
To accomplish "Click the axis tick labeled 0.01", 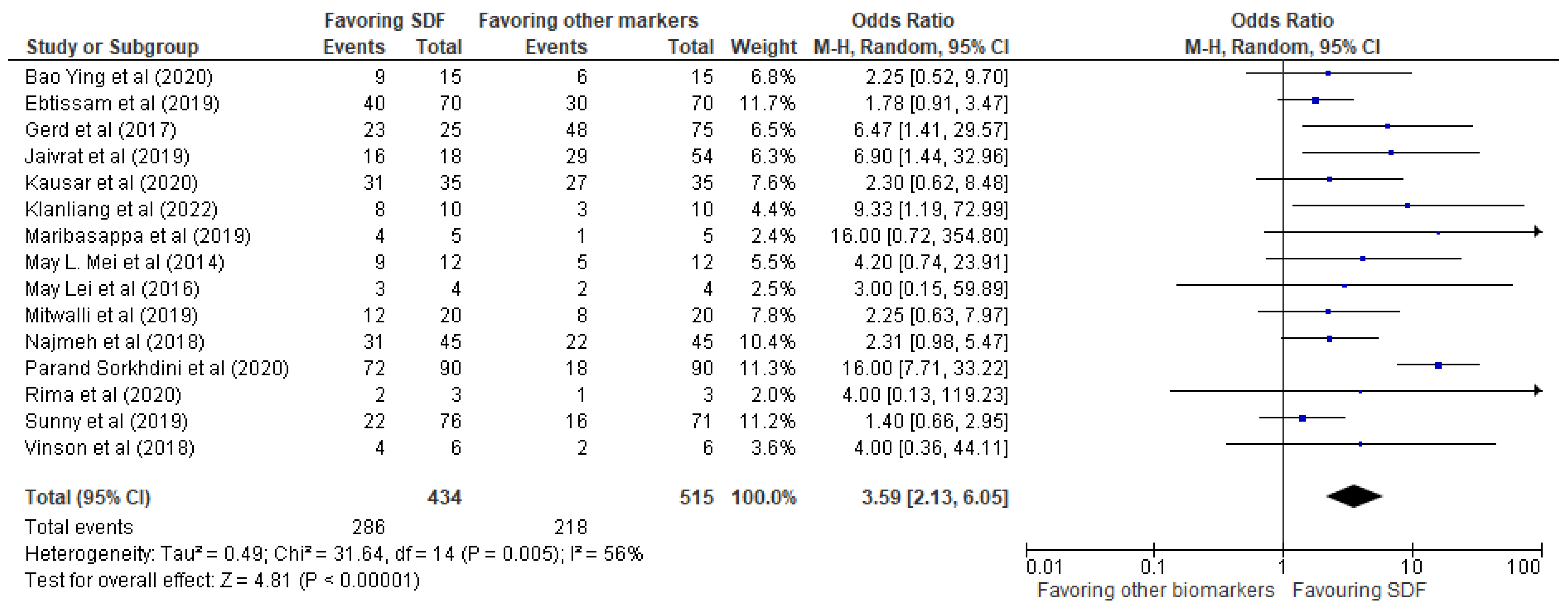I will coord(1044,567).
